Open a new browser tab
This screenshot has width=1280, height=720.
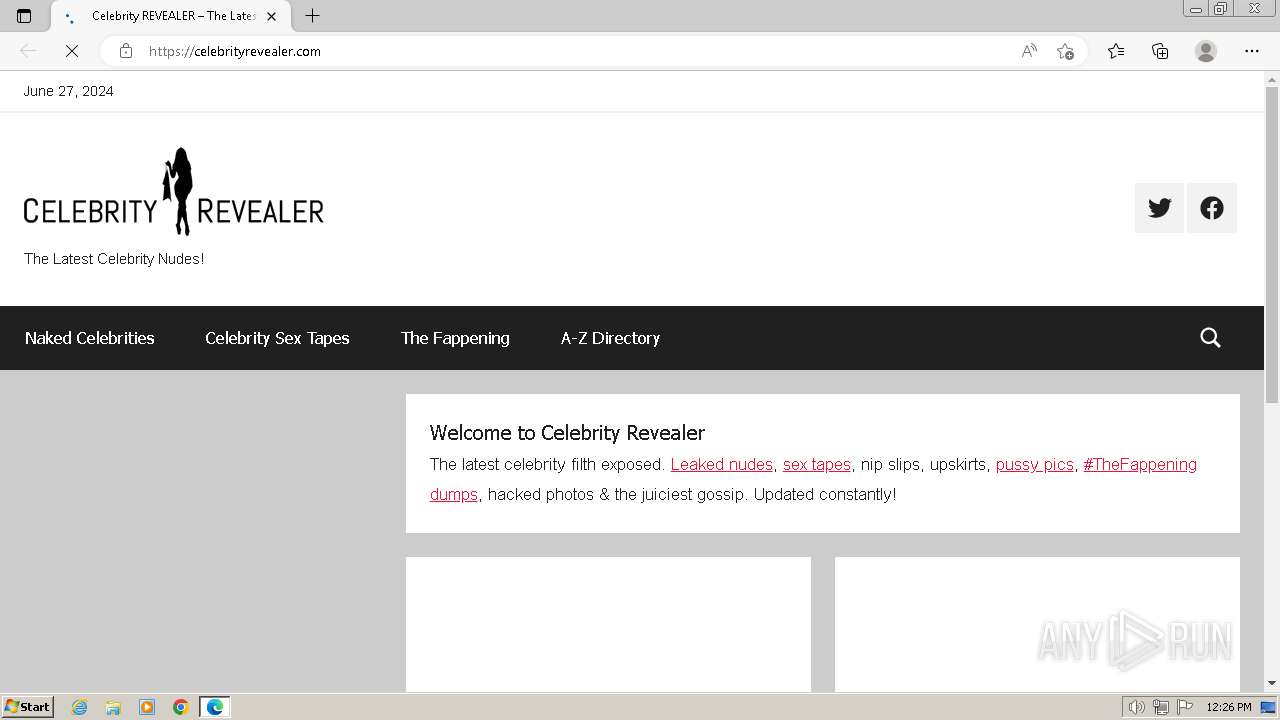pyautogui.click(x=312, y=16)
